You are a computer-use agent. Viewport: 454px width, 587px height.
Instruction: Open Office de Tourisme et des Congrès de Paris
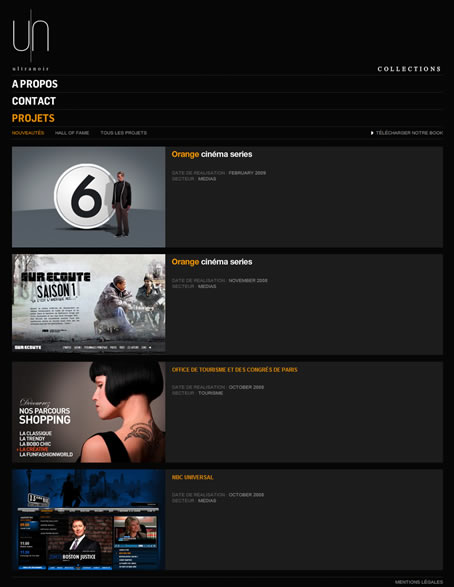[235, 370]
